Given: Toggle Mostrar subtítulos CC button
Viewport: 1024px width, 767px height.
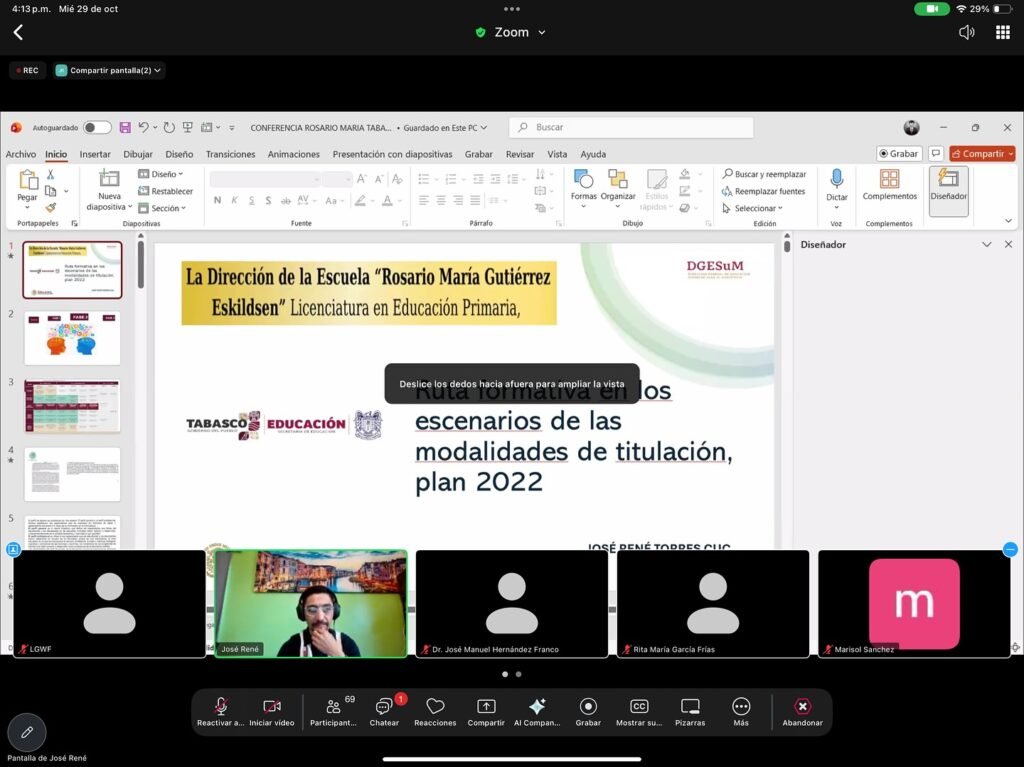Looking at the screenshot, I should coord(639,707).
